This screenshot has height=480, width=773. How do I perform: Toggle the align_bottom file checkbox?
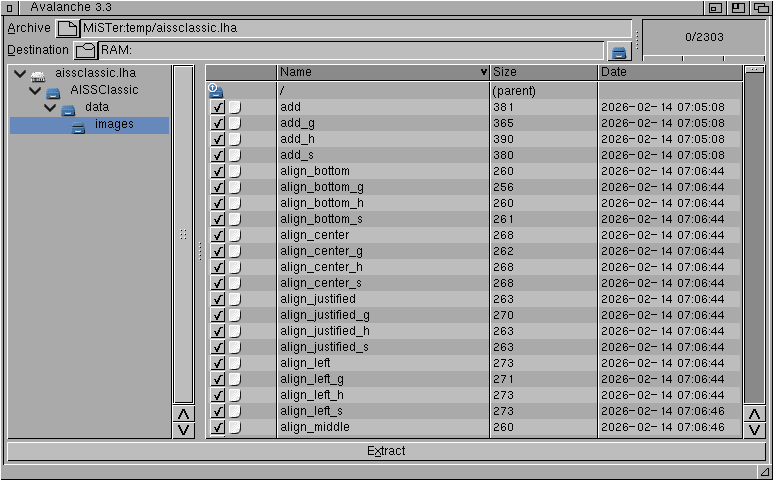[x=218, y=171]
